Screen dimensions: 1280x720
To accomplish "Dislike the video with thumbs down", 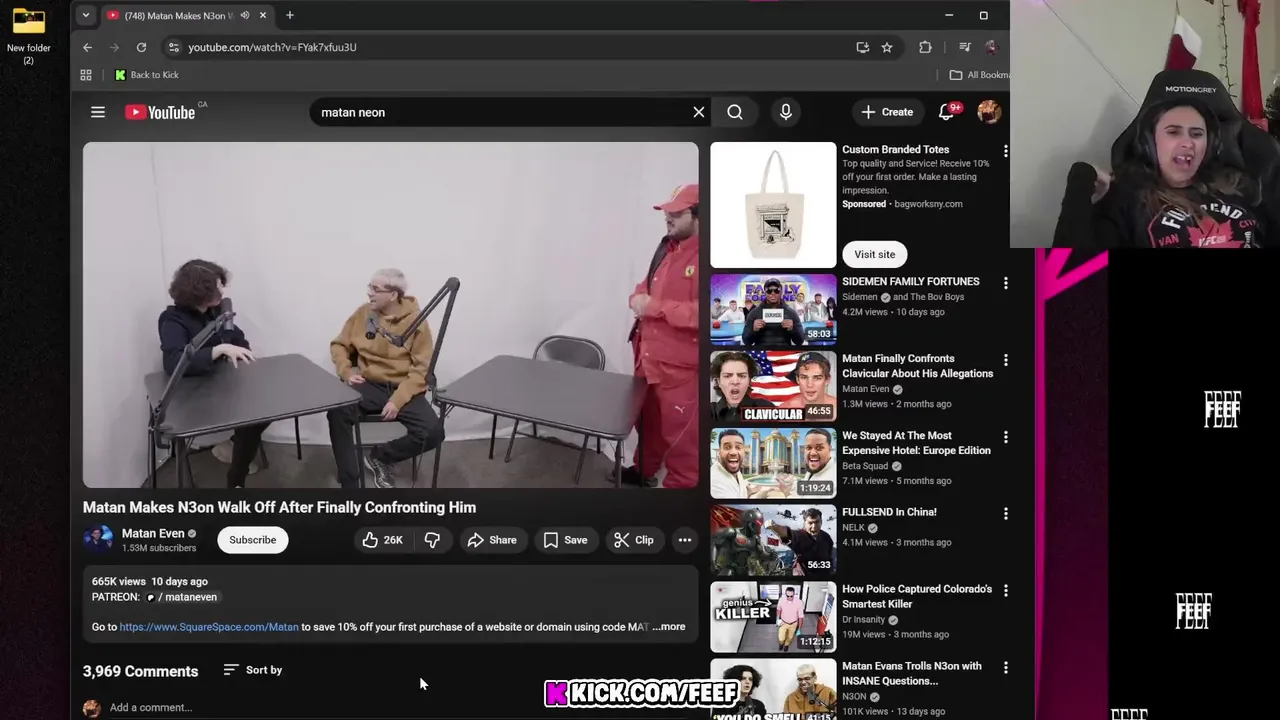I will [x=432, y=540].
